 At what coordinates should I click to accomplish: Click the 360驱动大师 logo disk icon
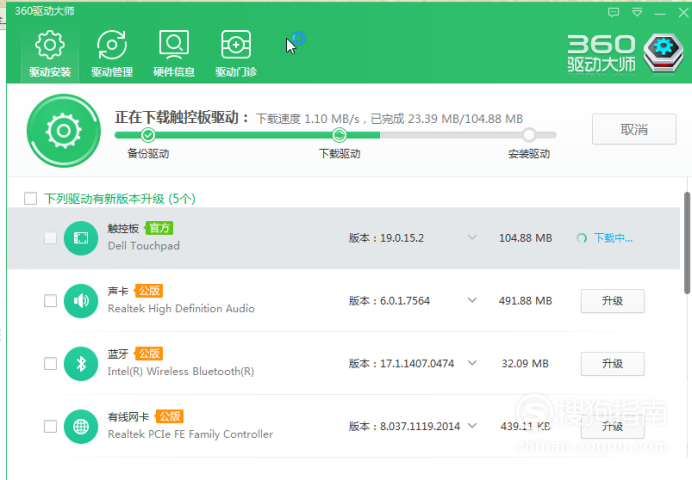pyautogui.click(x=663, y=53)
